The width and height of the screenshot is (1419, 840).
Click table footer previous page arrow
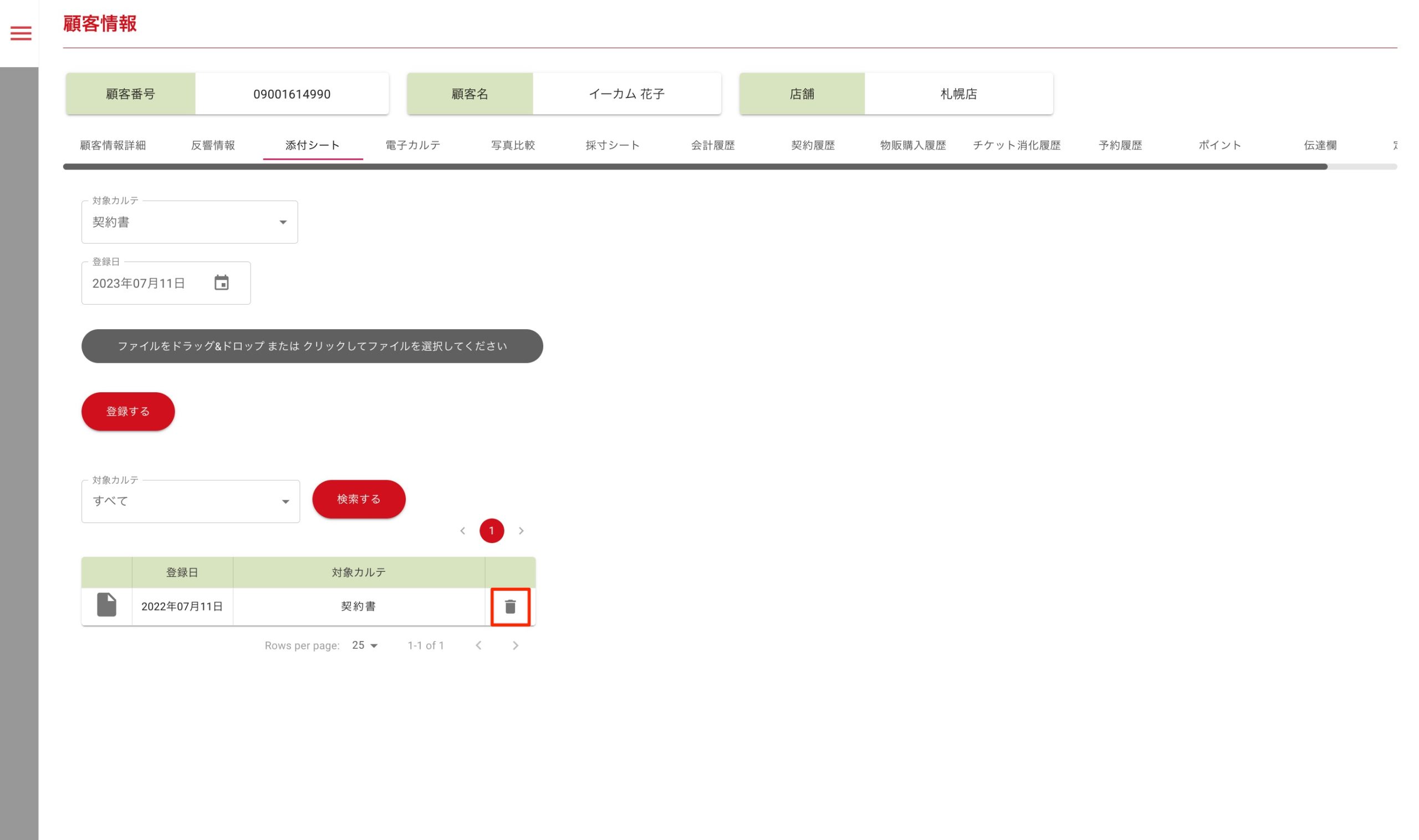tap(478, 646)
